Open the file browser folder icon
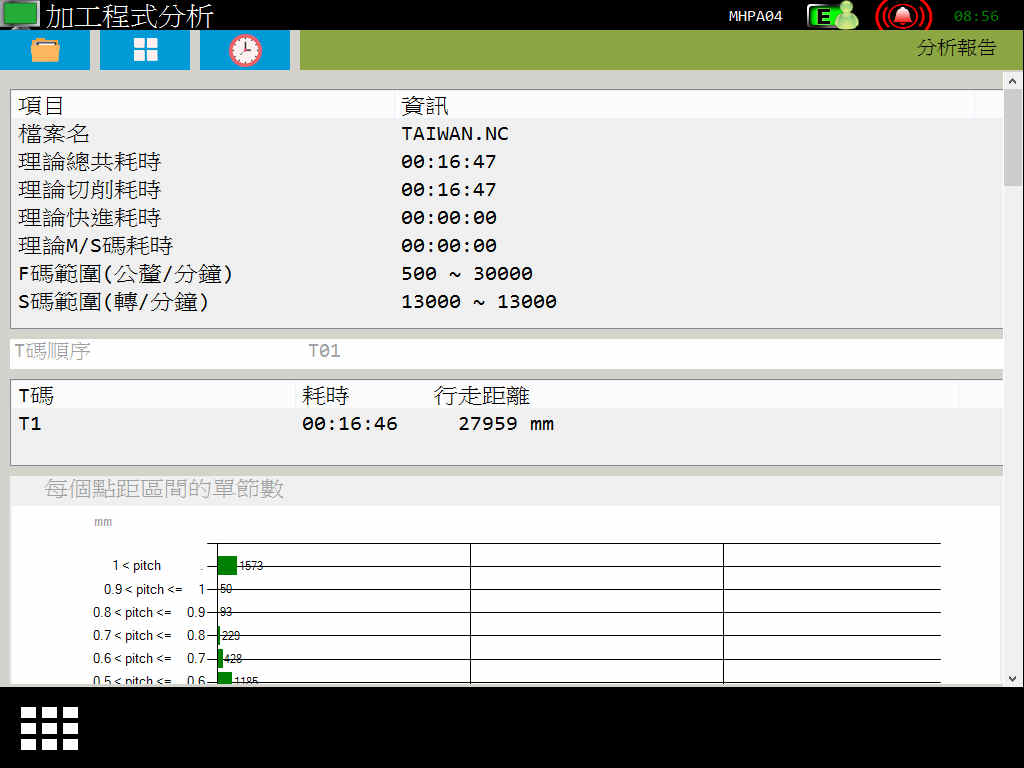Screen dimensions: 1024x768 44,49
